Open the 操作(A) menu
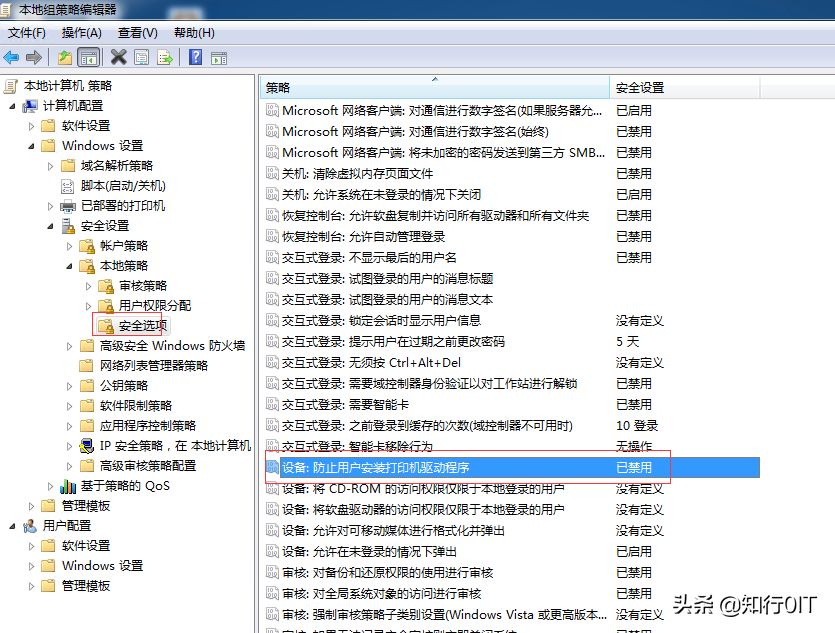835x633 pixels. (x=81, y=33)
